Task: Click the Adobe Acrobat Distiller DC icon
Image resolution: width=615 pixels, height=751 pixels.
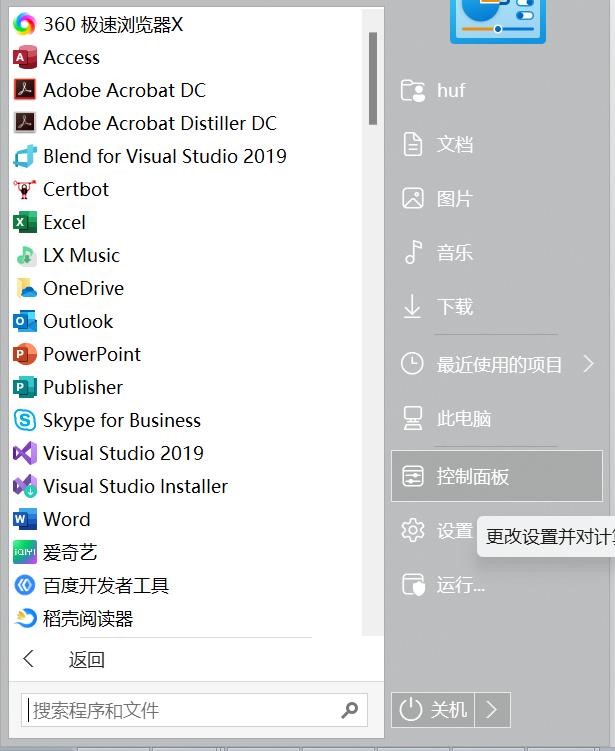Action: [x=24, y=123]
